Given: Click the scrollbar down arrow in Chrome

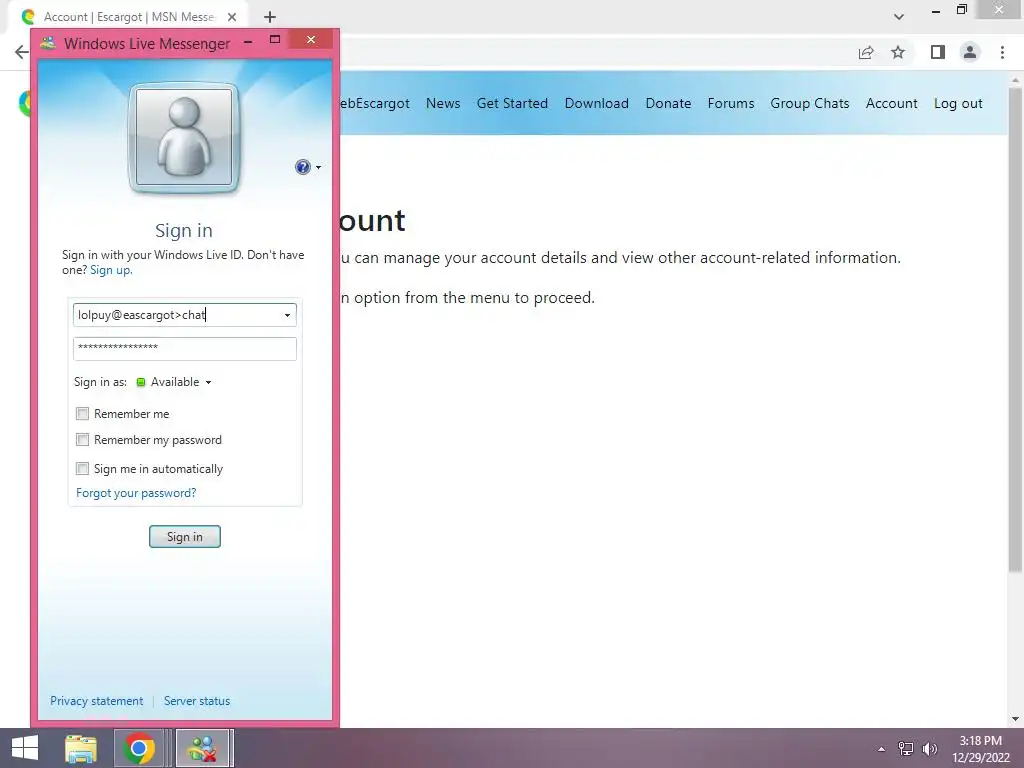Looking at the screenshot, I should pos(1015,718).
